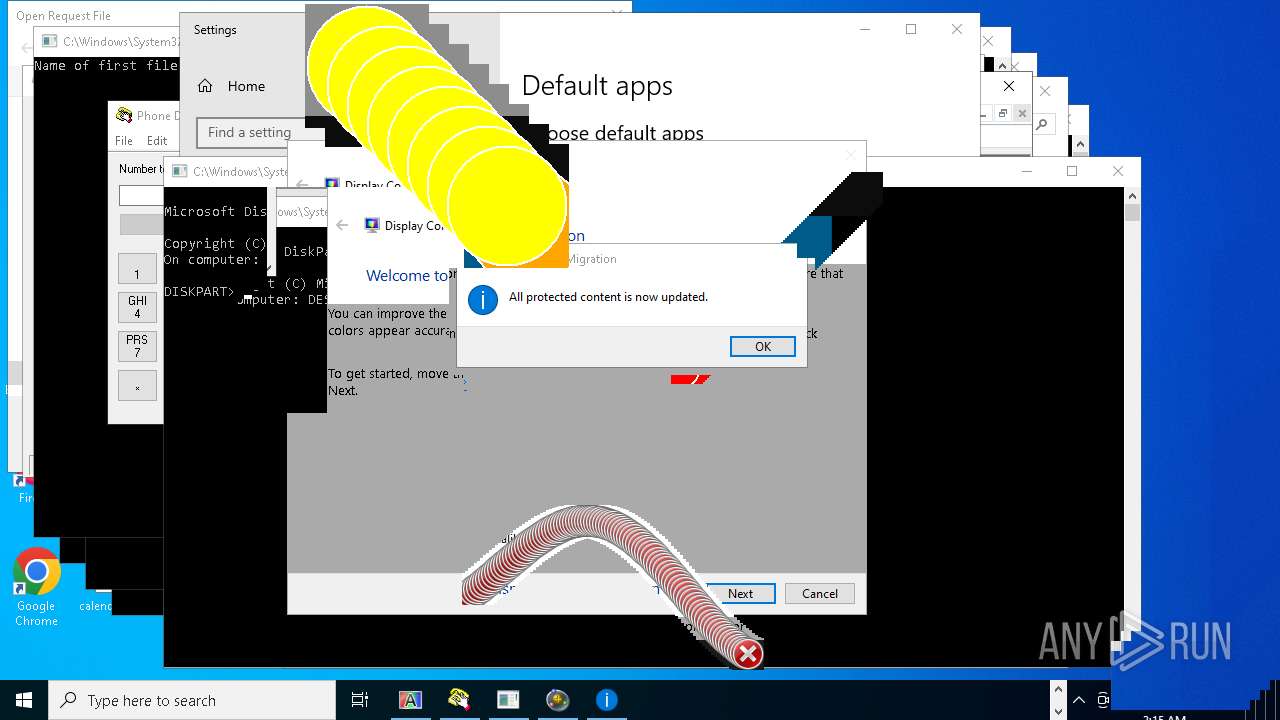Close the background window with the black X
1280x720 pixels.
click(x=1009, y=86)
